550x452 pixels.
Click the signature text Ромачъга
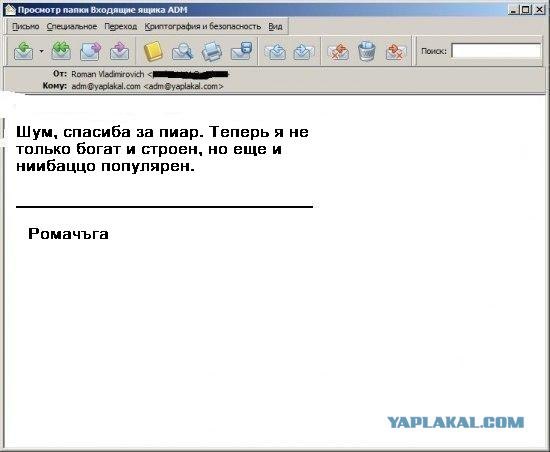[68, 234]
